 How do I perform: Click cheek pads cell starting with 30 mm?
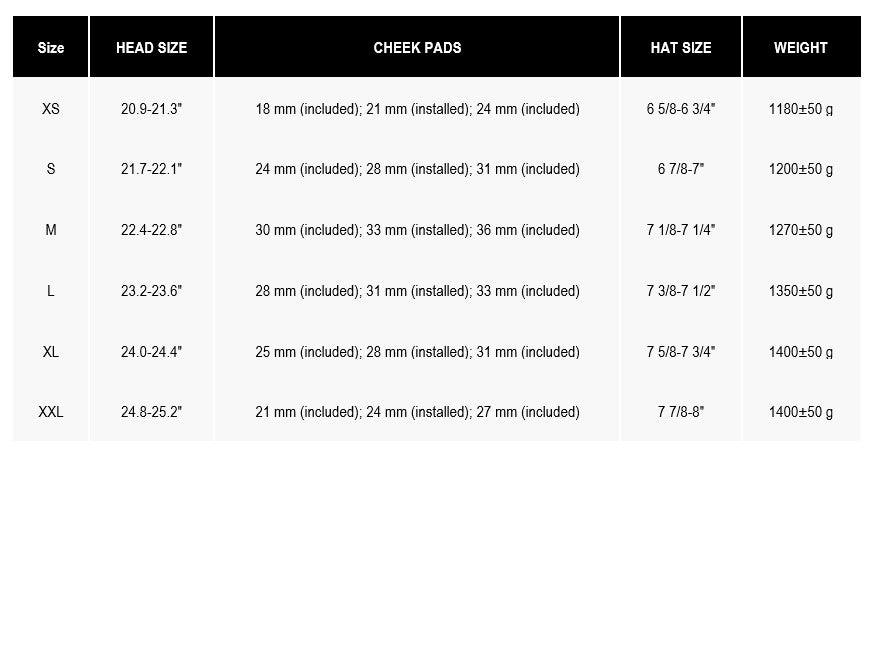417,230
